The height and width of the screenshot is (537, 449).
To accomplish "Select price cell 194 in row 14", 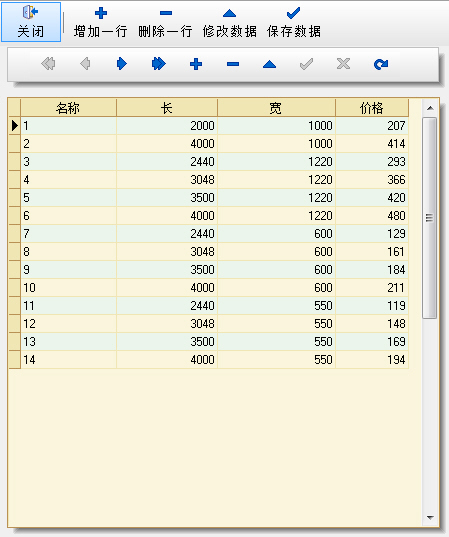I will [372, 360].
